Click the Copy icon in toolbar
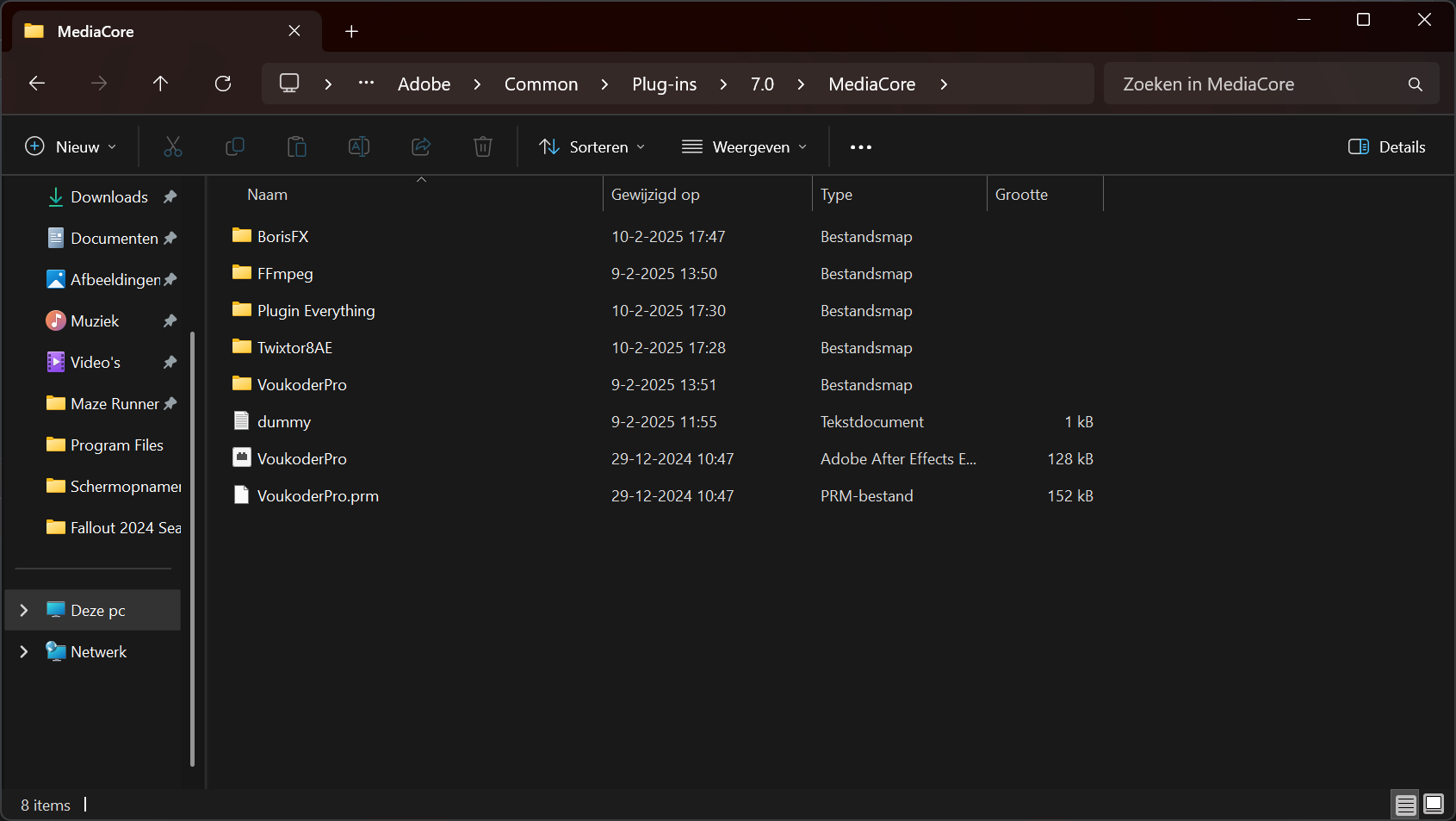 click(x=234, y=147)
